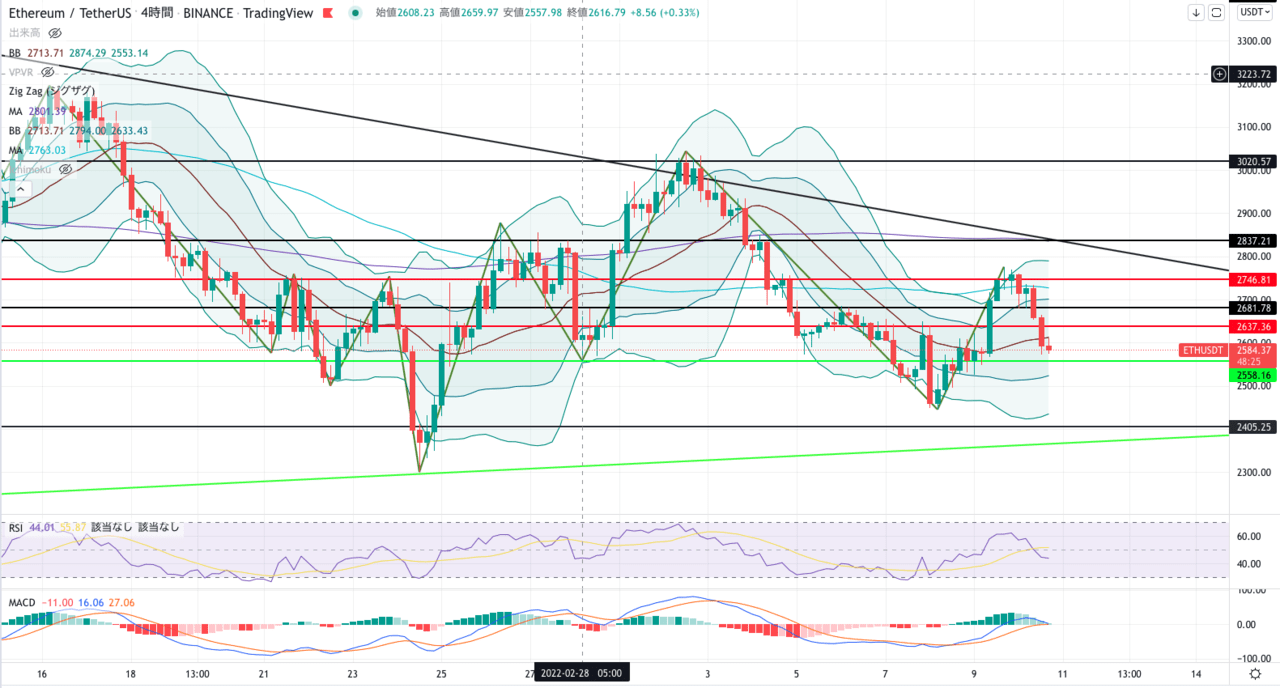Select the MA 2763.03 indicator legend
The height and width of the screenshot is (688, 1280).
coord(37,150)
